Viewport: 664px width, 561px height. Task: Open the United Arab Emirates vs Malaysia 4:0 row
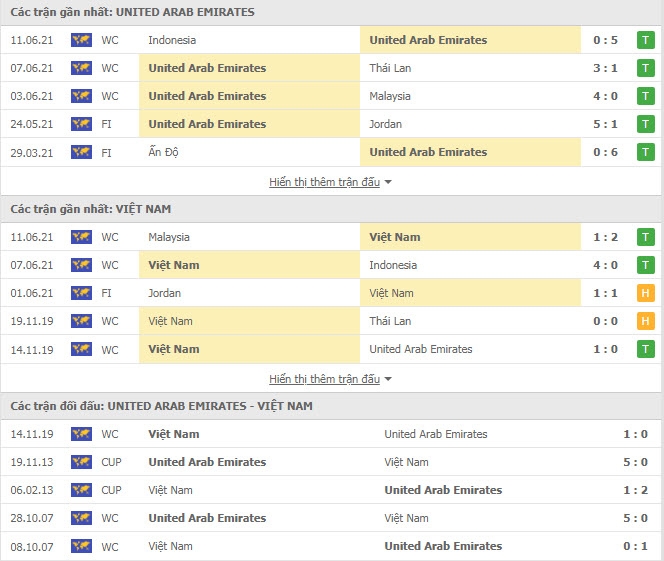(330, 96)
